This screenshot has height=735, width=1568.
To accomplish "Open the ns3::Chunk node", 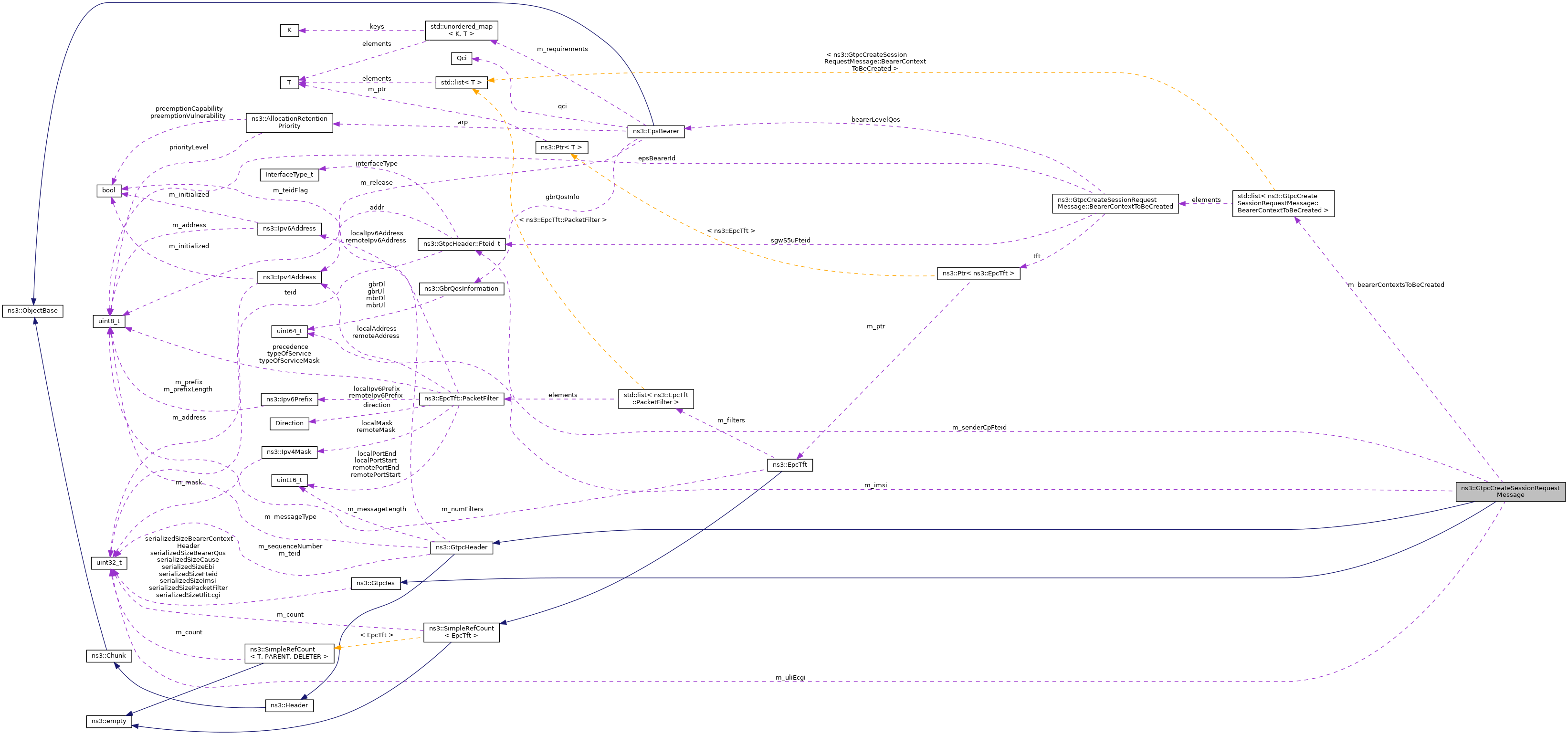I will click(108, 656).
